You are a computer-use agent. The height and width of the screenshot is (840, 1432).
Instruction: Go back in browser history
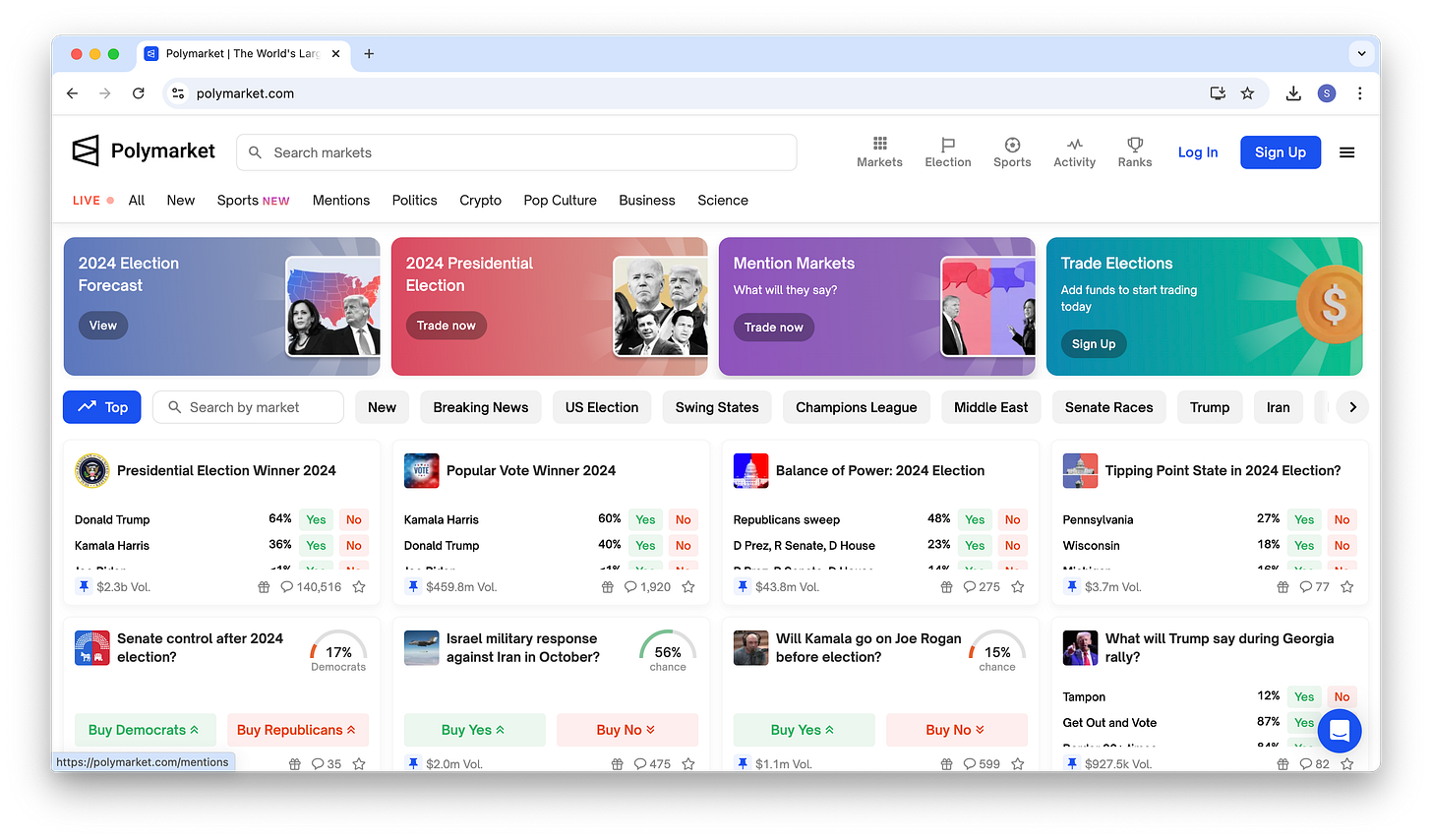coord(72,93)
